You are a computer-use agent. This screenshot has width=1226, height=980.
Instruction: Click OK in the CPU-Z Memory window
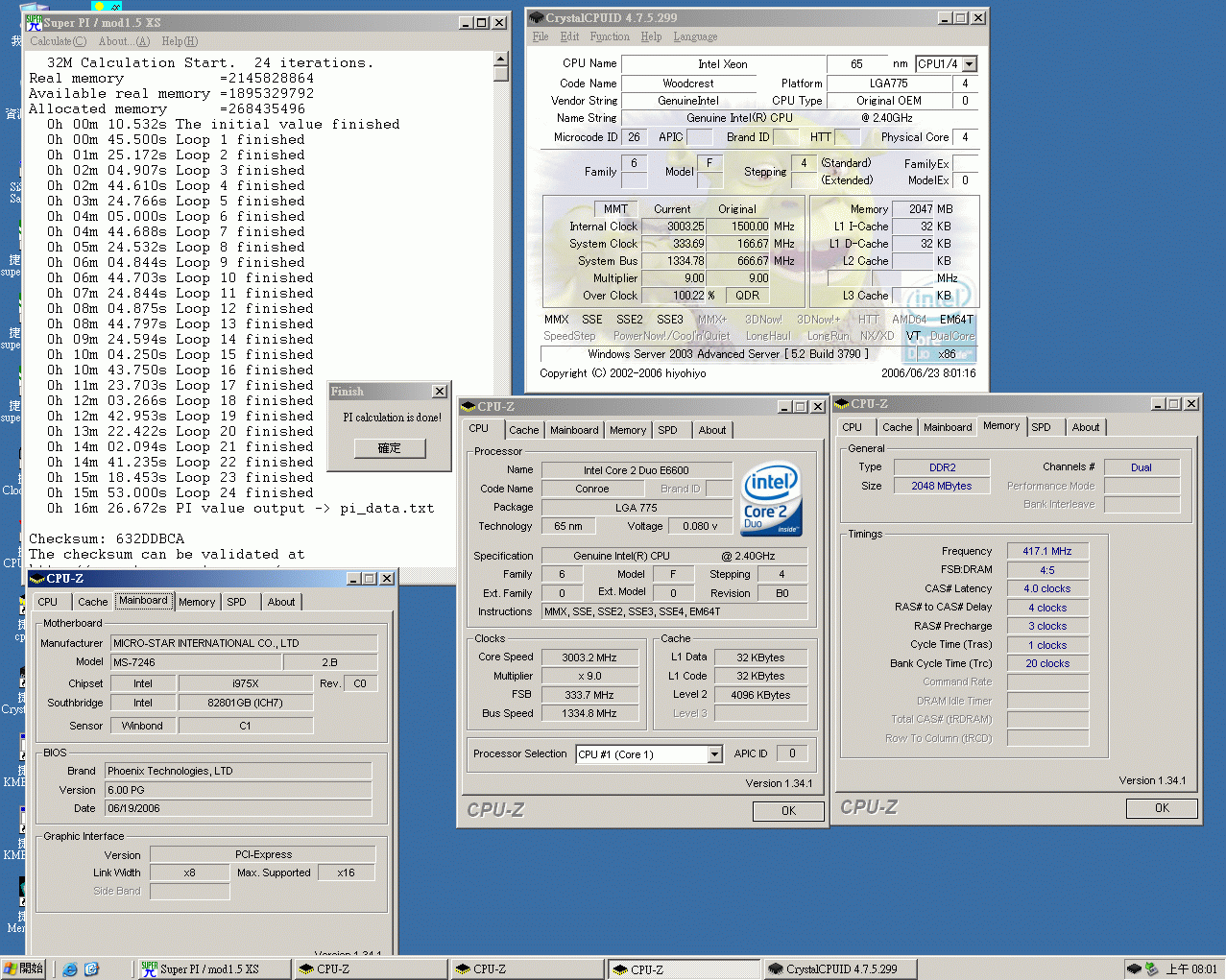point(1162,808)
